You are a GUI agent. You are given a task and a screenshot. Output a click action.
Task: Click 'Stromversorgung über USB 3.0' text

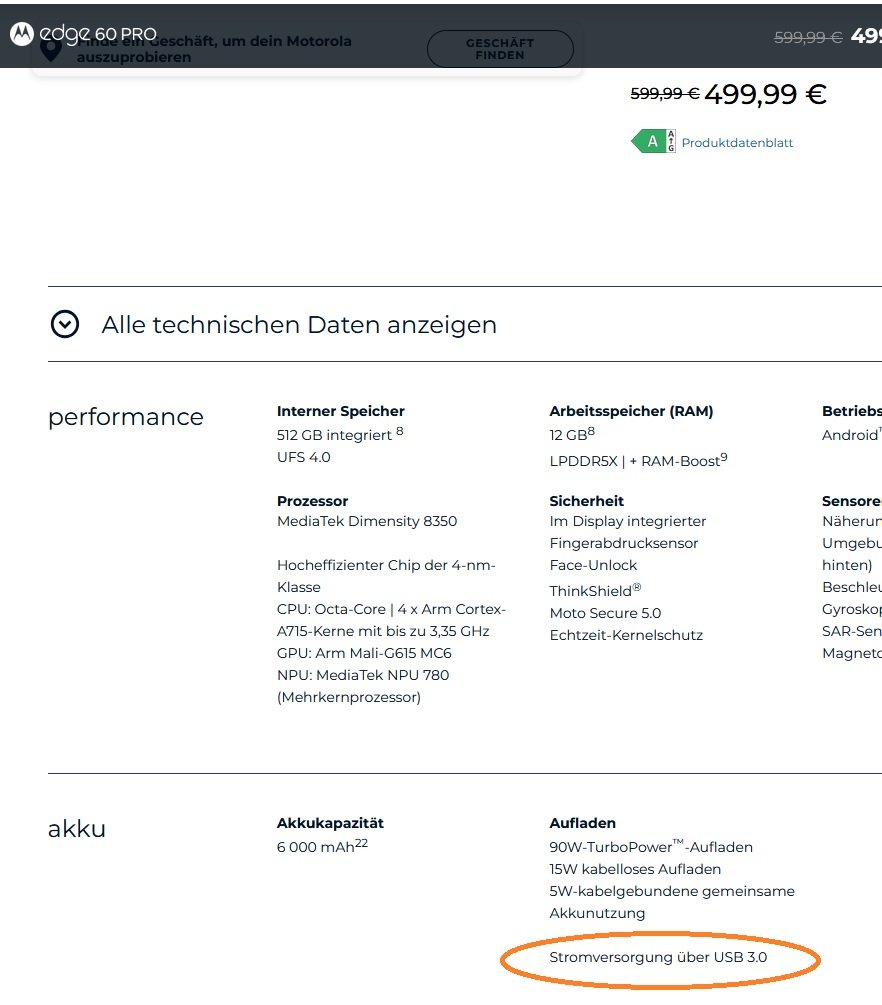[658, 957]
